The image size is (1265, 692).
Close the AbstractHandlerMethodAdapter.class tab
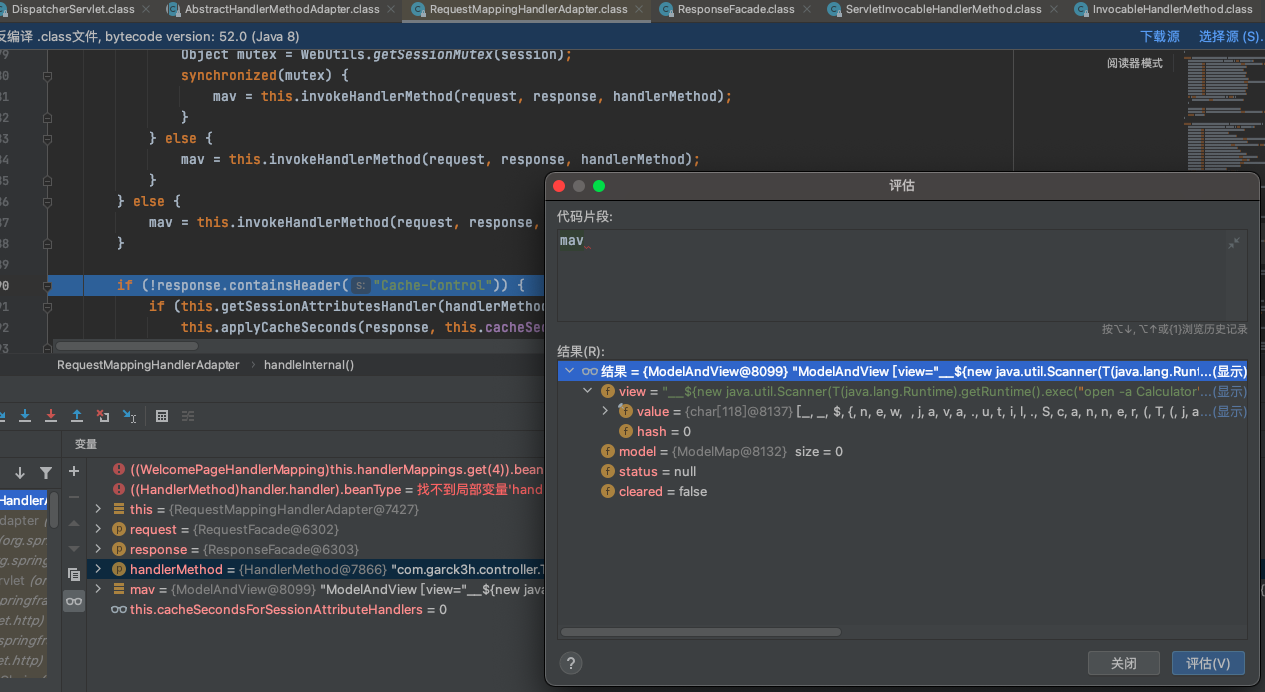point(392,9)
